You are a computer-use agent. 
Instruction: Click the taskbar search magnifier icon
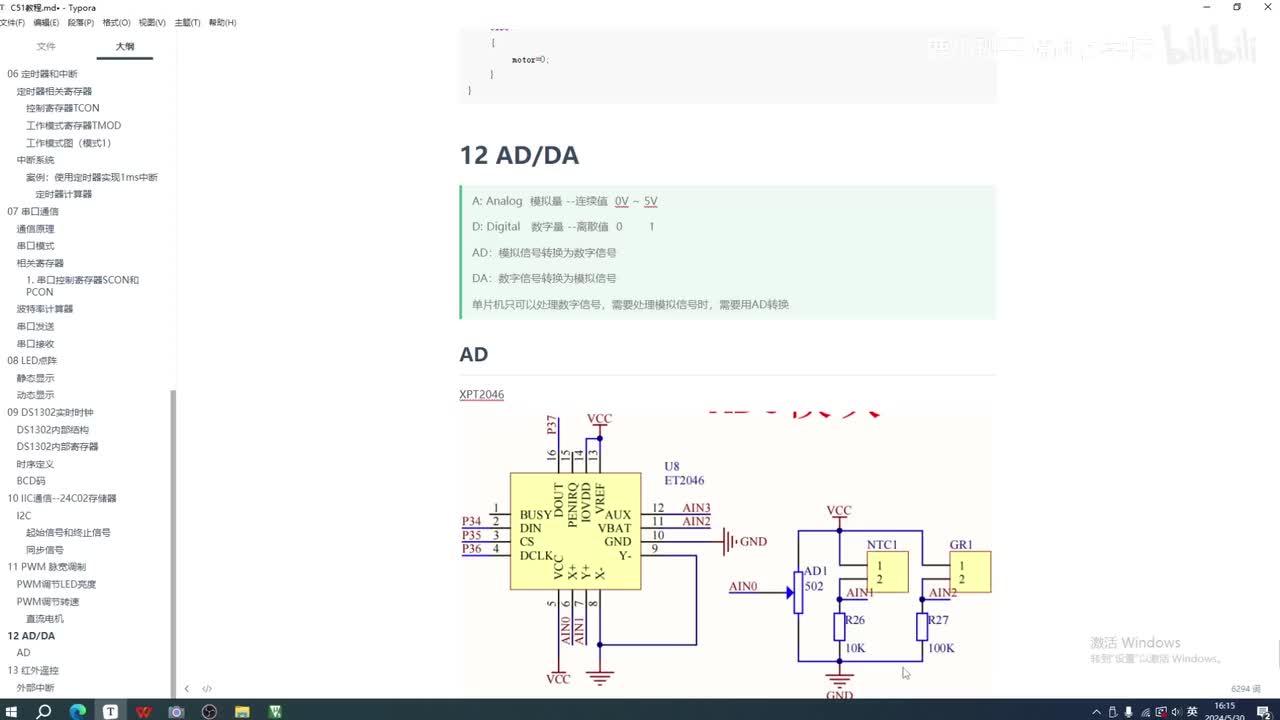44,712
